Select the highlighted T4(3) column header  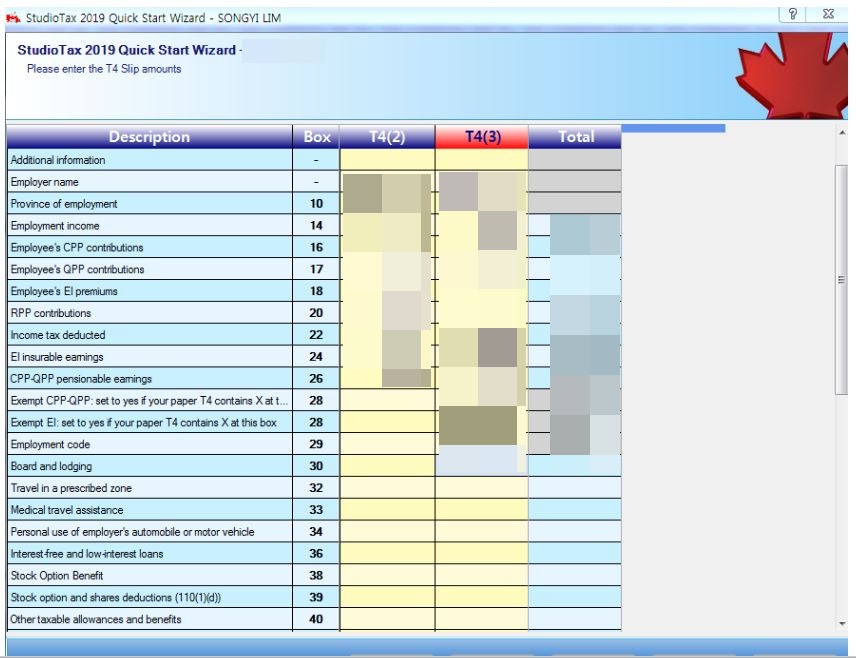pos(482,137)
